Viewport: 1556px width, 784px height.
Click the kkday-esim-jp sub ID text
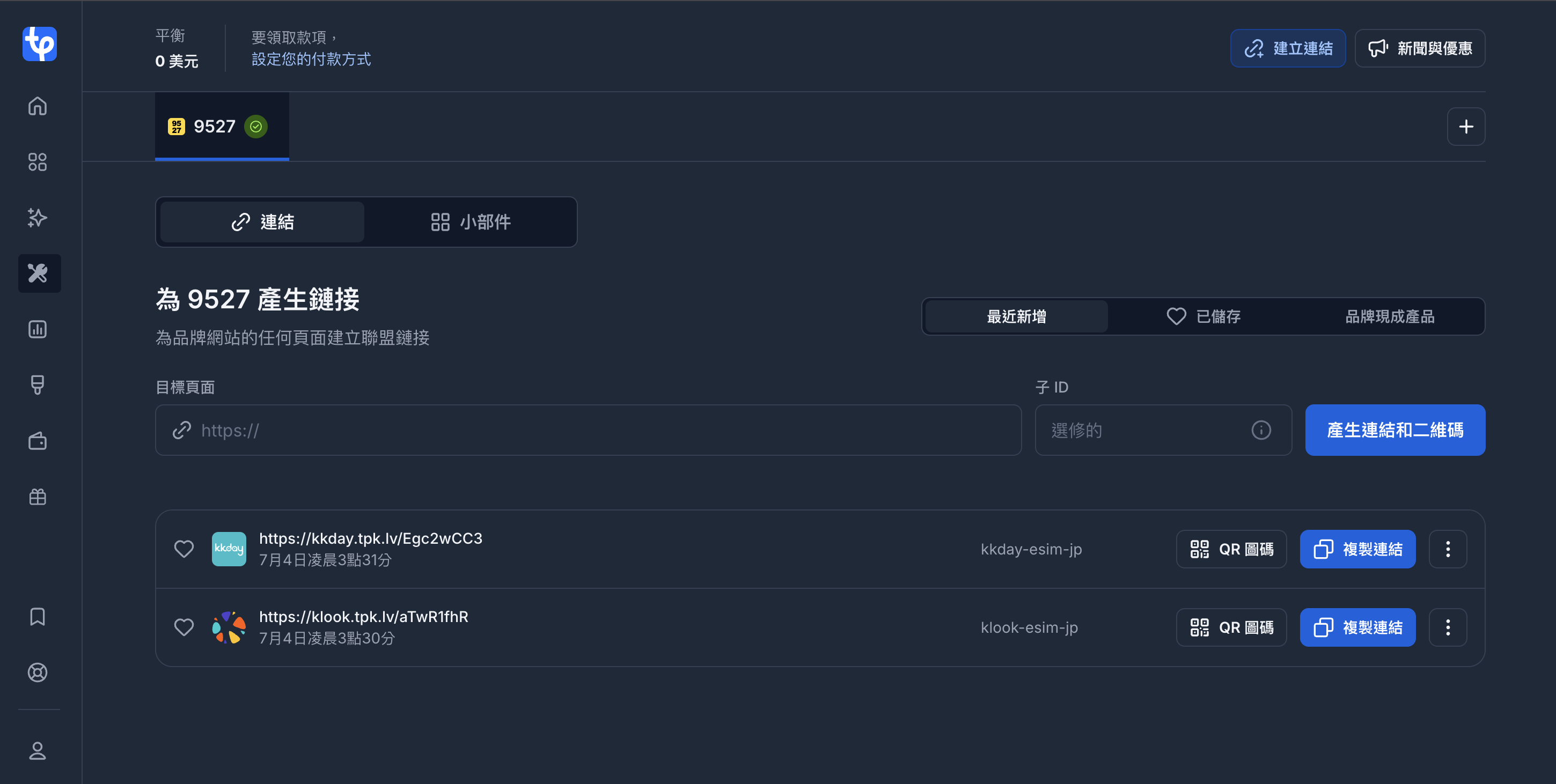click(1031, 549)
